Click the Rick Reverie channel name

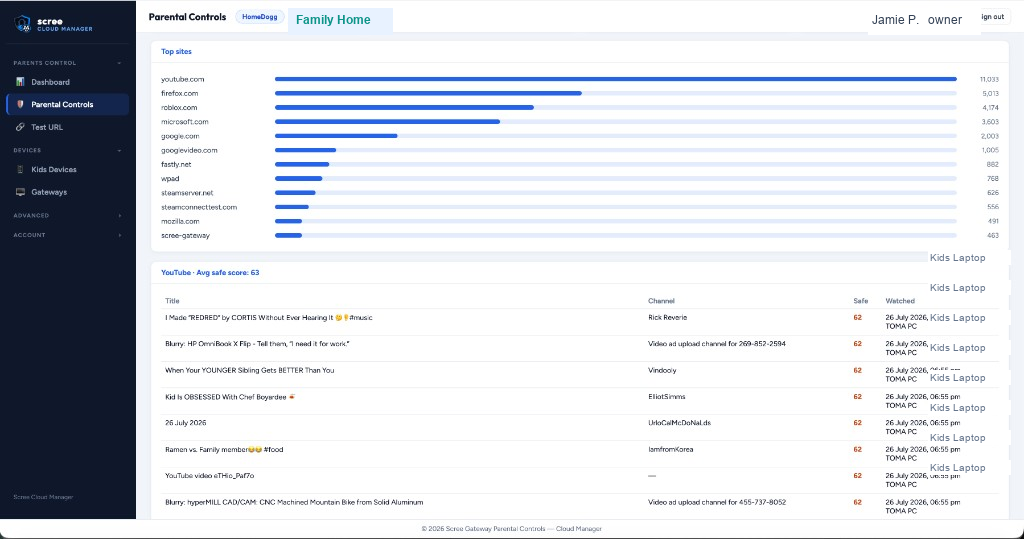[x=667, y=318]
